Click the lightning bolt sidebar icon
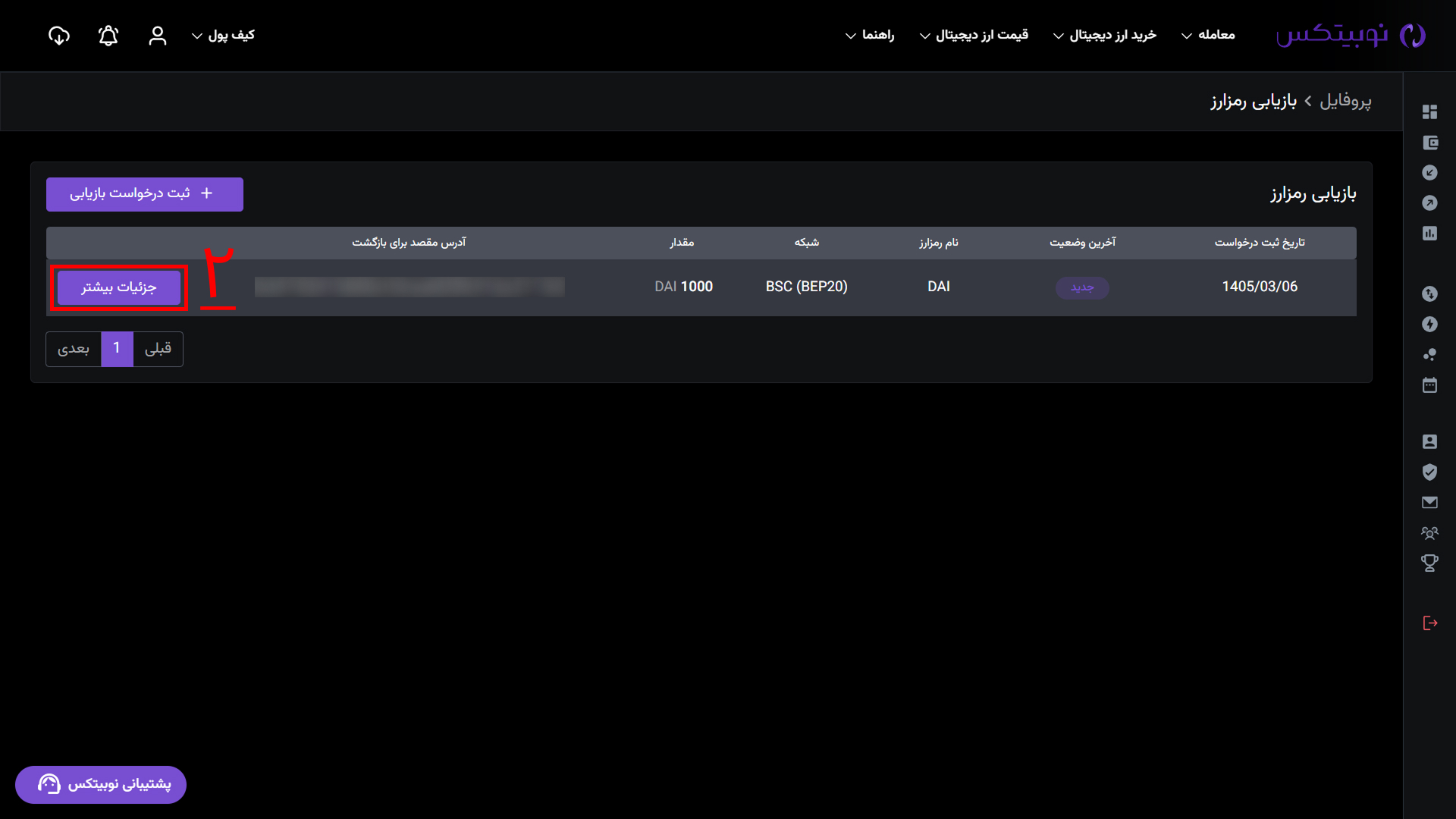Image resolution: width=1456 pixels, height=819 pixels. tap(1429, 324)
